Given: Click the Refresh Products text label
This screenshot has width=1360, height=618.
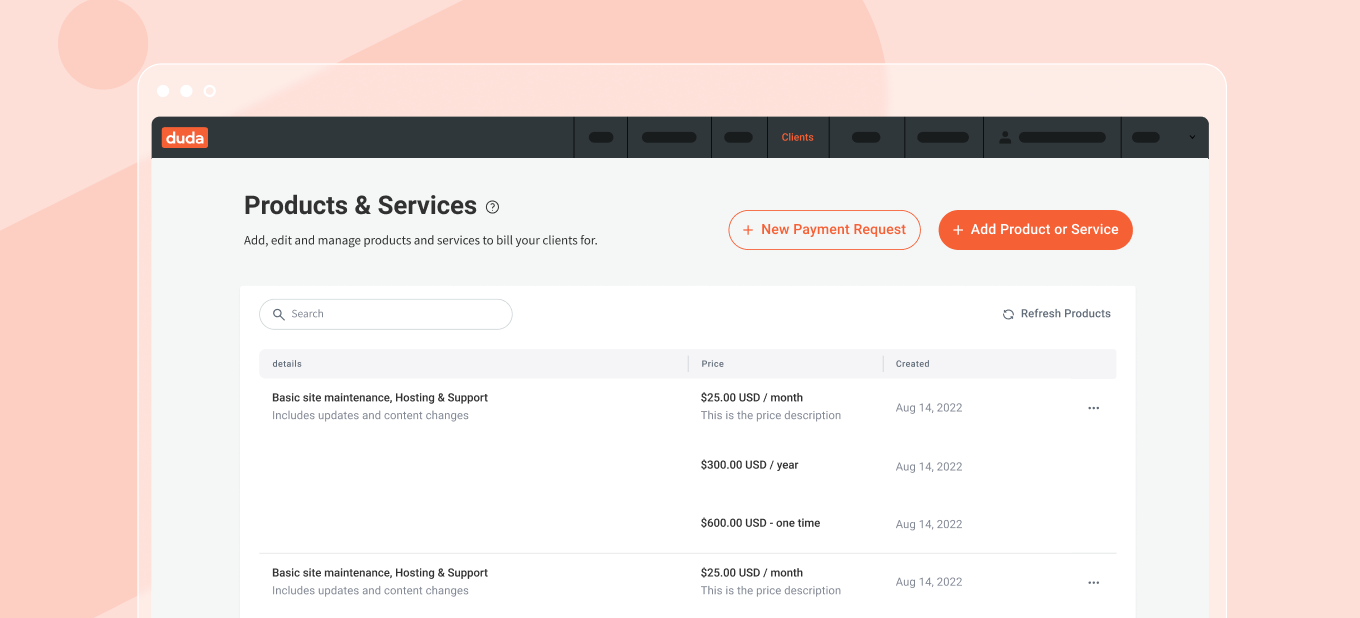Looking at the screenshot, I should (1065, 314).
